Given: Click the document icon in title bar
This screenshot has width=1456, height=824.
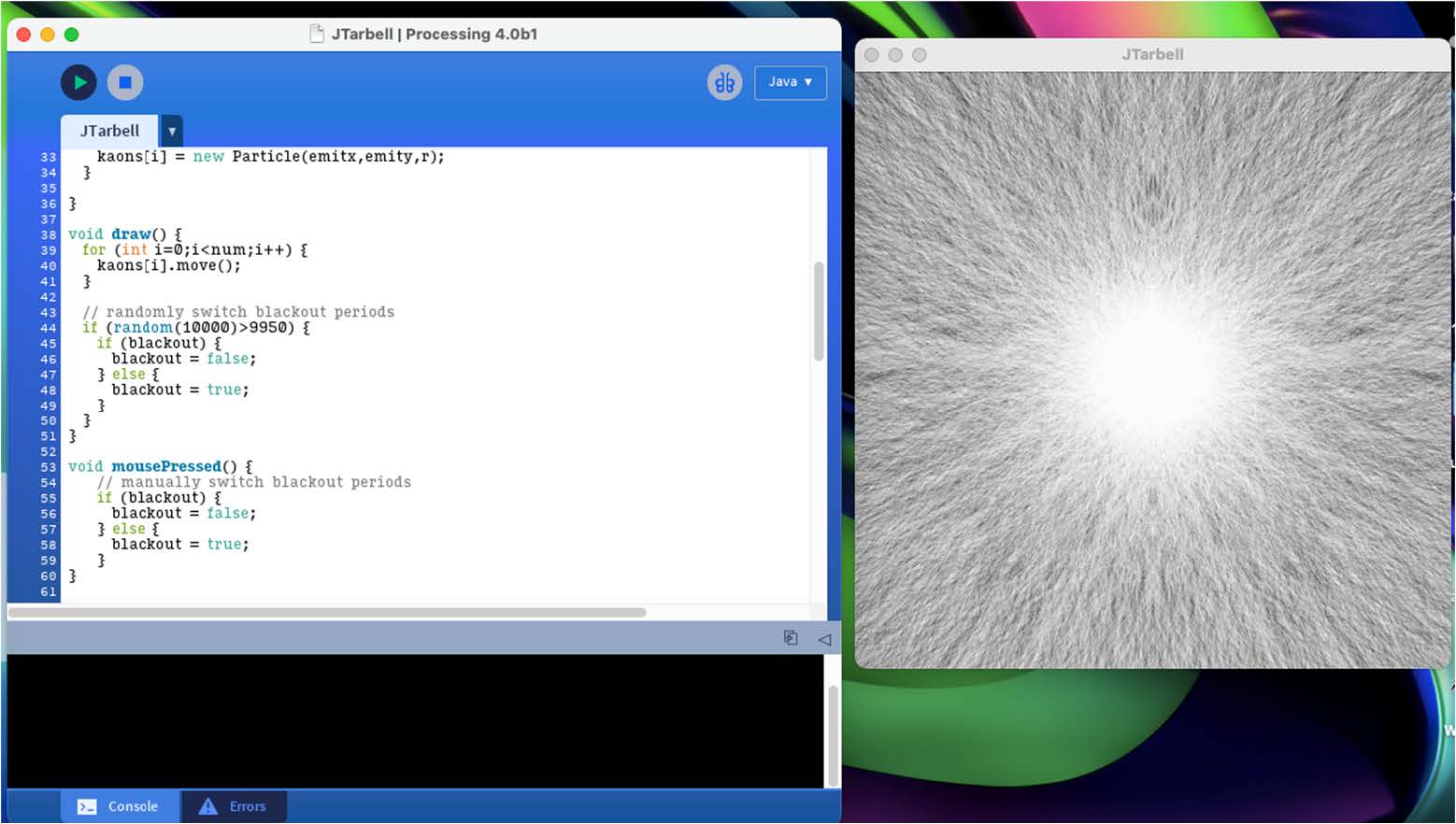Looking at the screenshot, I should click(x=317, y=34).
